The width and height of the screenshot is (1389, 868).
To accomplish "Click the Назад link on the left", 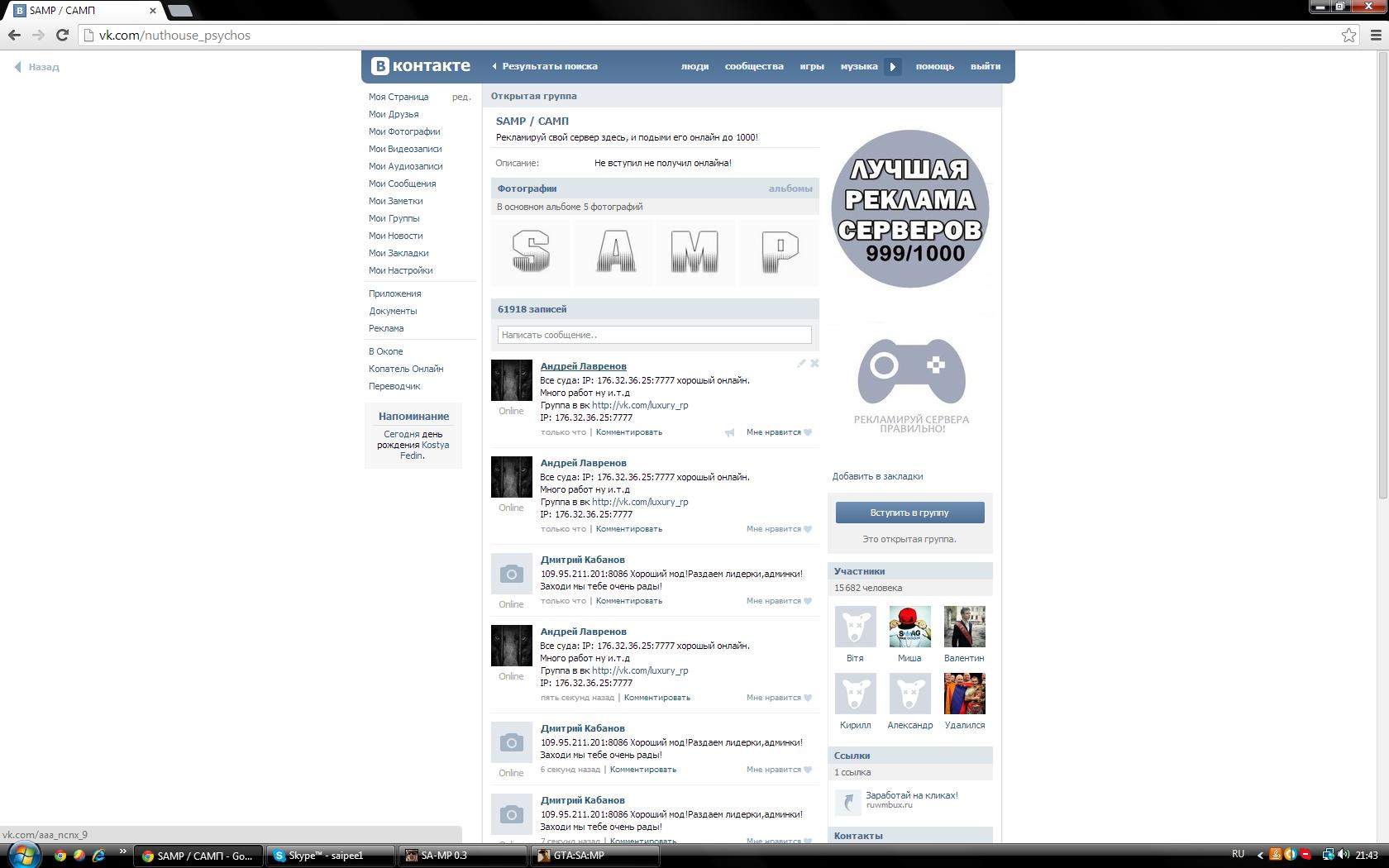I will (37, 67).
